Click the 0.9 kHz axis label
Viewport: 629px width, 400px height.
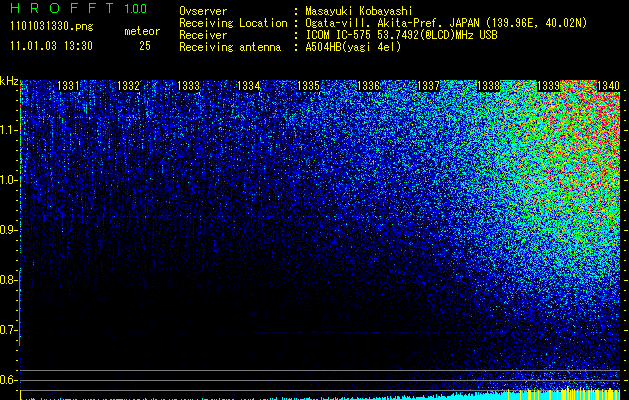click(9, 230)
